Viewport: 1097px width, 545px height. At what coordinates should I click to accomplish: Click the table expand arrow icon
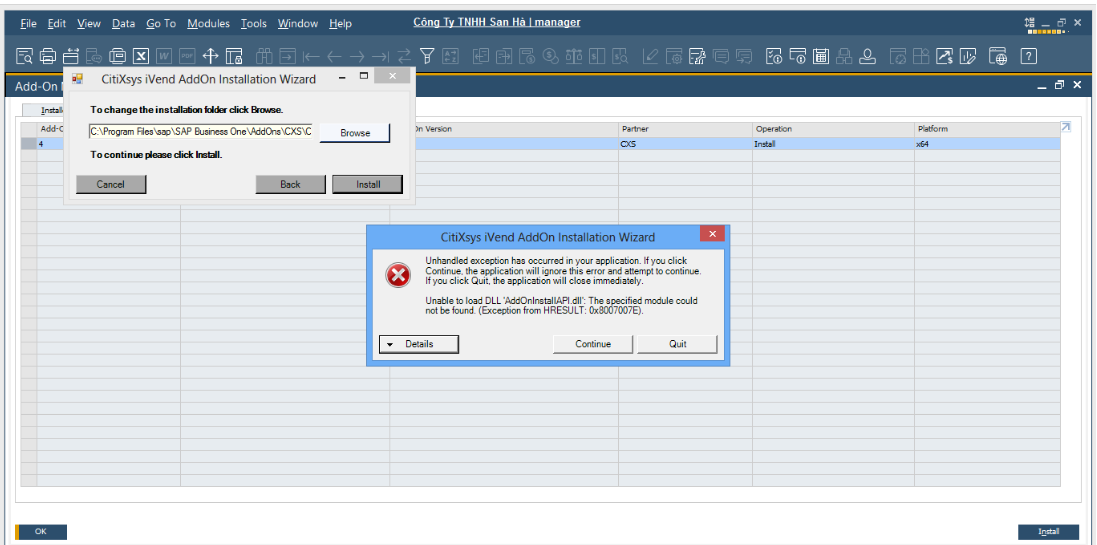pos(1066,127)
